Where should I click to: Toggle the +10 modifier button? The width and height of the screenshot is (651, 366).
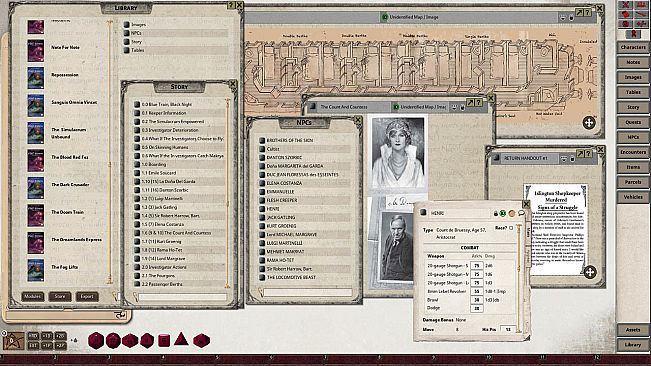[x=46, y=336]
